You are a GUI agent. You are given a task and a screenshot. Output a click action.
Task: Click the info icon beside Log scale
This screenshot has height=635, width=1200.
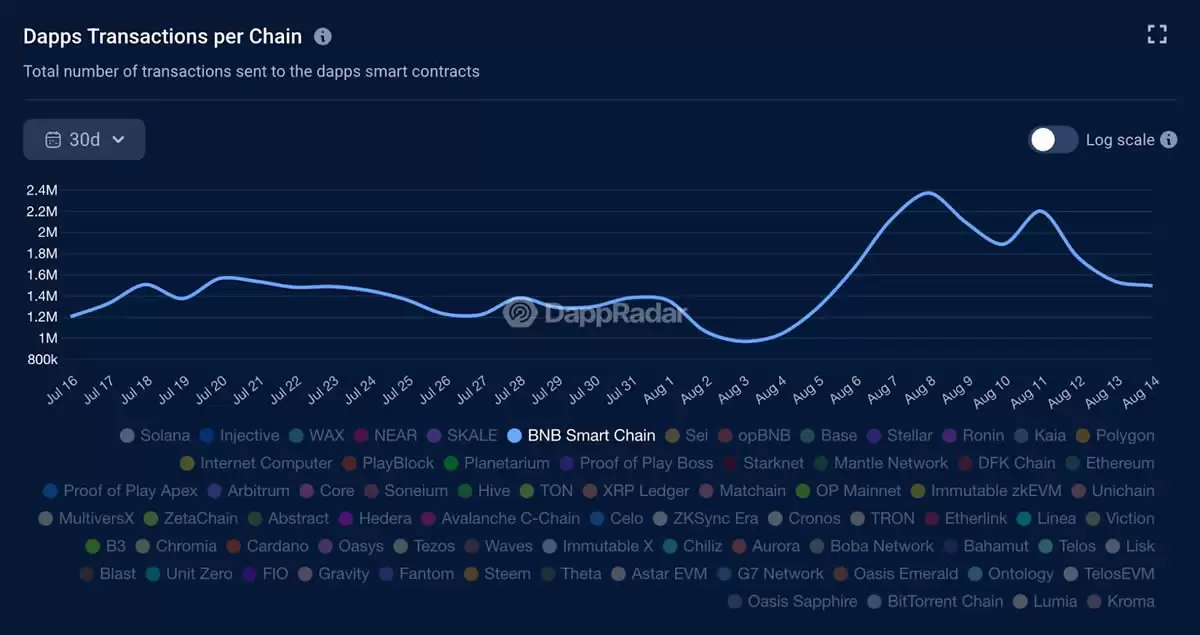[1168, 140]
